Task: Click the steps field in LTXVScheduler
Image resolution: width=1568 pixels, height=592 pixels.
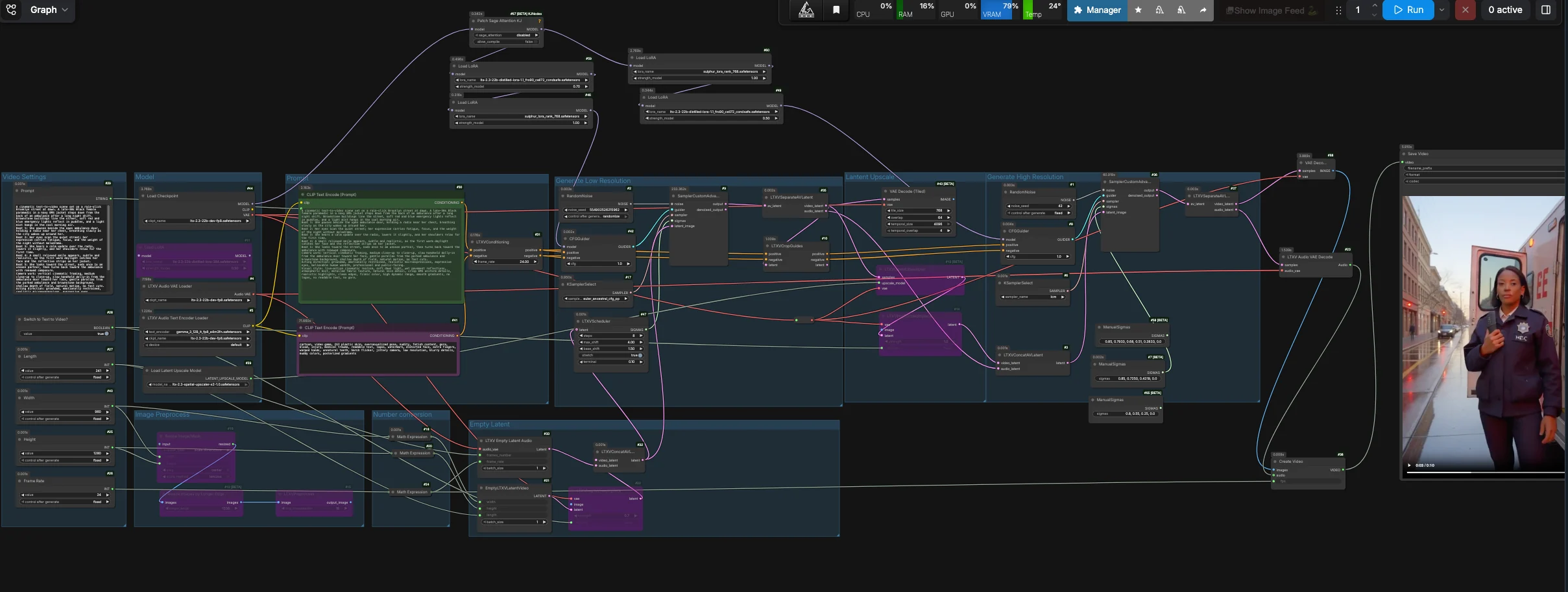Action: pos(610,336)
